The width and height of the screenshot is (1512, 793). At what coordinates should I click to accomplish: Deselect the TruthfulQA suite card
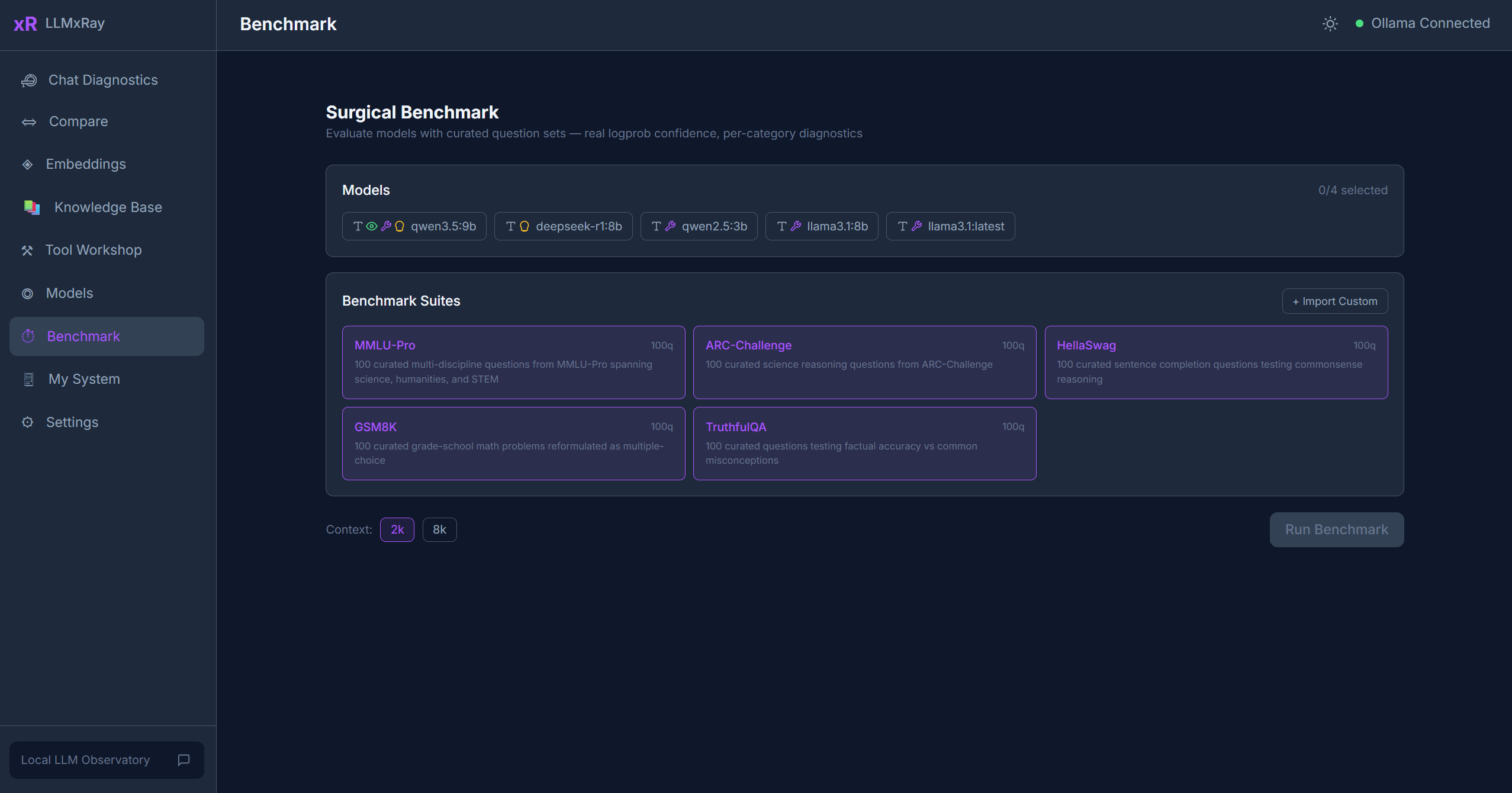[864, 443]
